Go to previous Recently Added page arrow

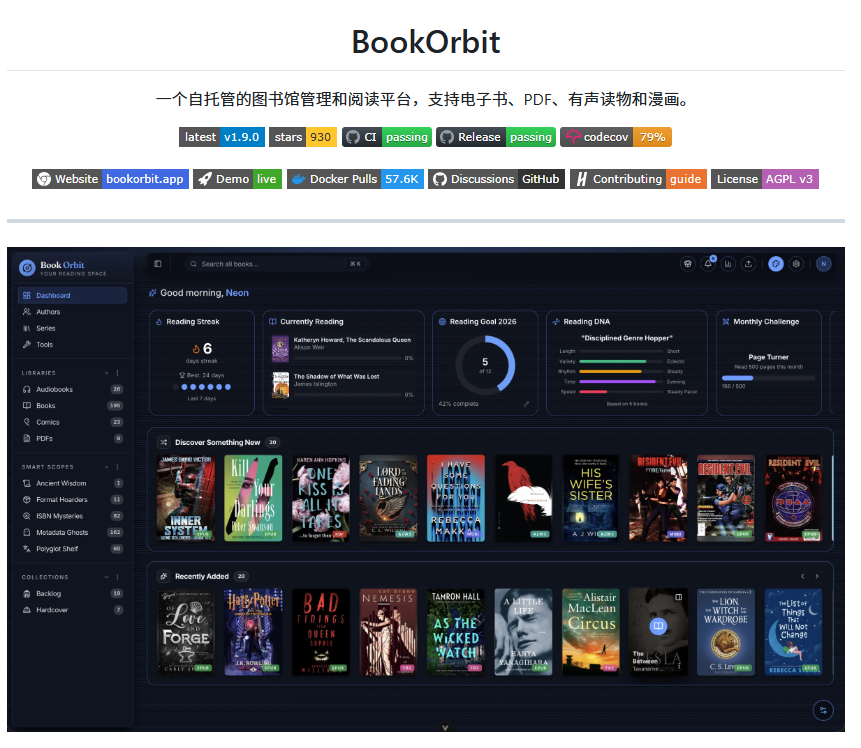pos(803,577)
